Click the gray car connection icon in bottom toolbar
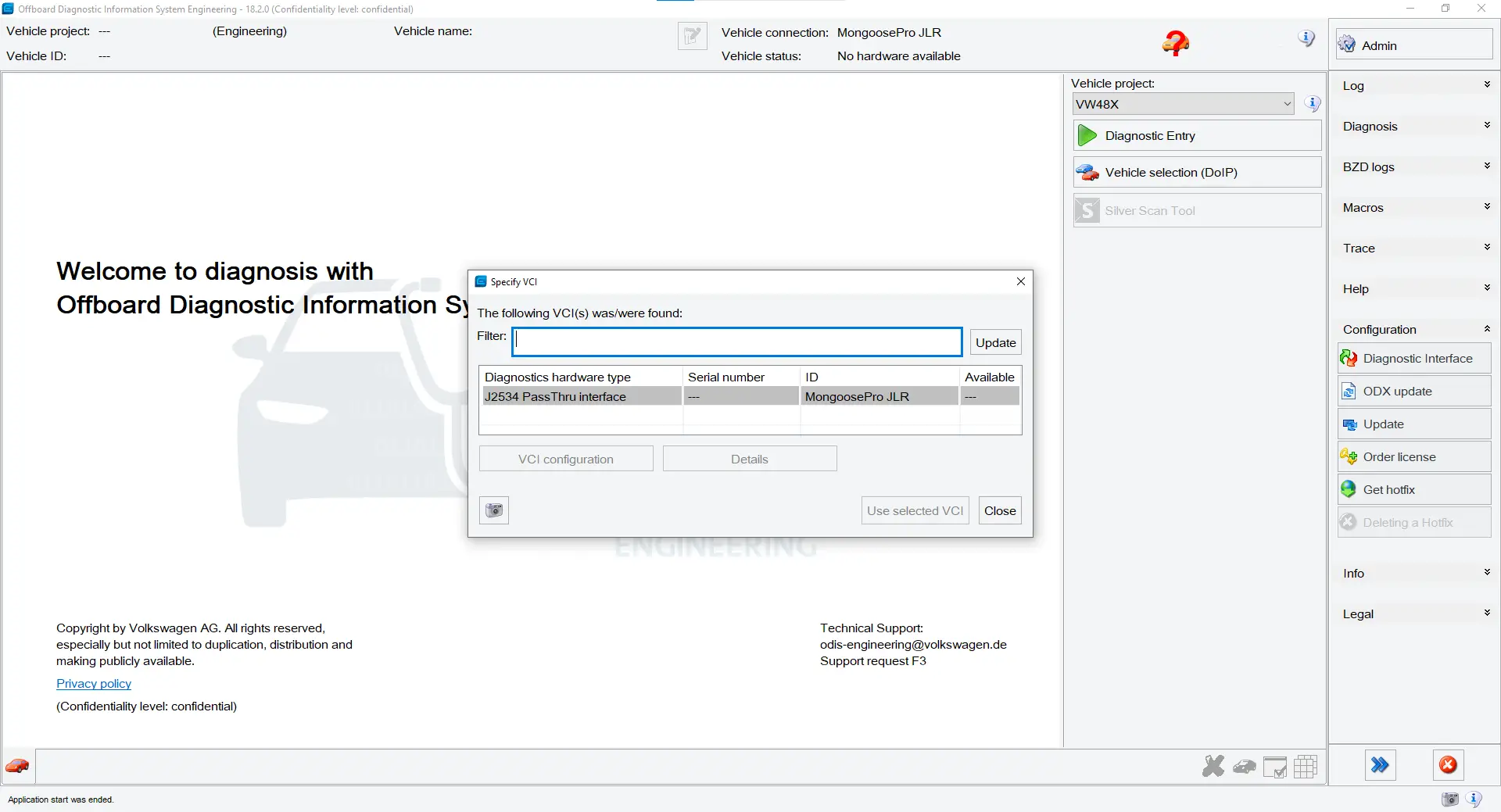 [1245, 767]
